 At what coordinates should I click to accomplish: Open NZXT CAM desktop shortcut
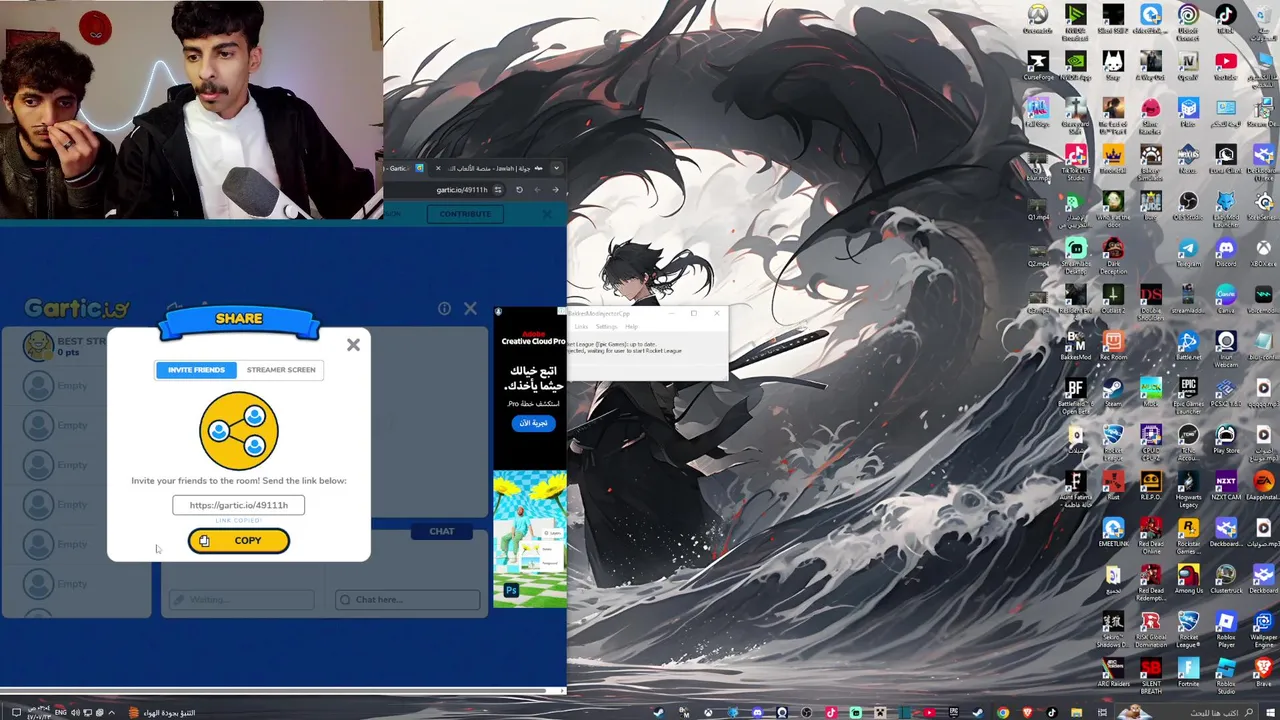click(1226, 485)
